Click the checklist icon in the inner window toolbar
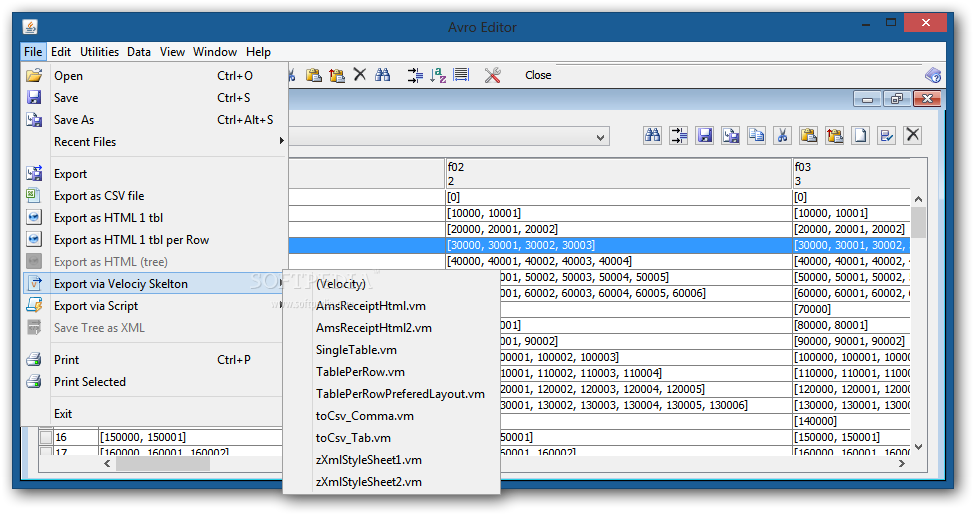Viewport: 974px width, 515px height. pyautogui.click(x=887, y=135)
